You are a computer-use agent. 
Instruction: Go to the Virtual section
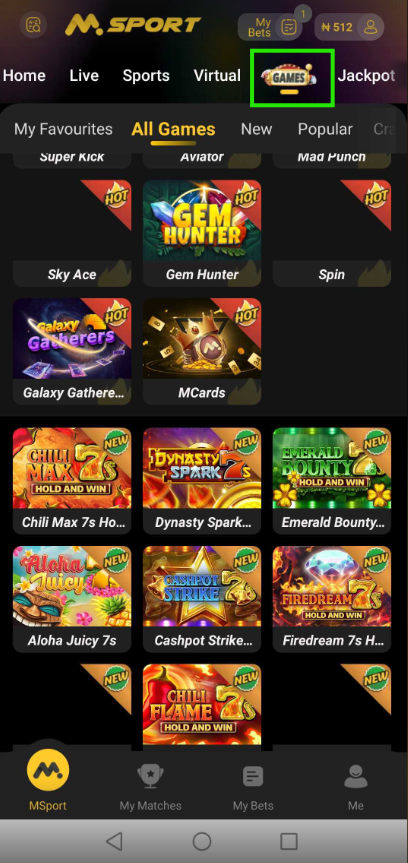coord(217,75)
